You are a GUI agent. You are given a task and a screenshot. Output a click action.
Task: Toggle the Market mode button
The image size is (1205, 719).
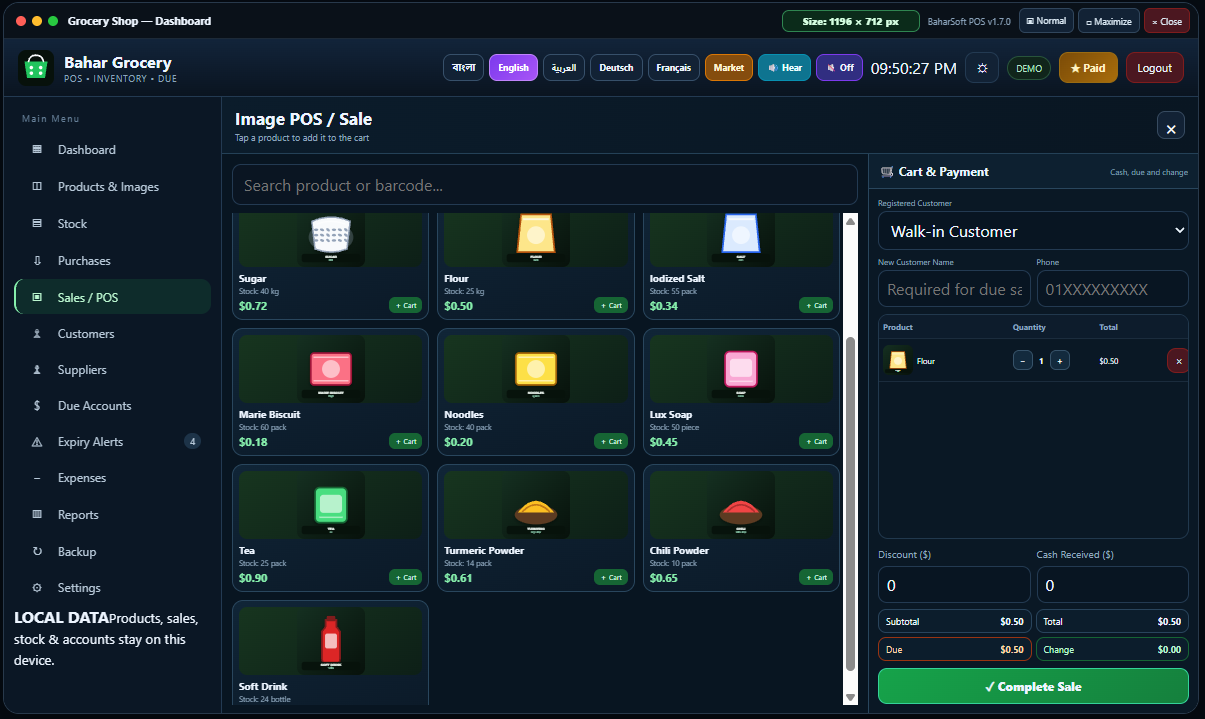[x=728, y=68]
